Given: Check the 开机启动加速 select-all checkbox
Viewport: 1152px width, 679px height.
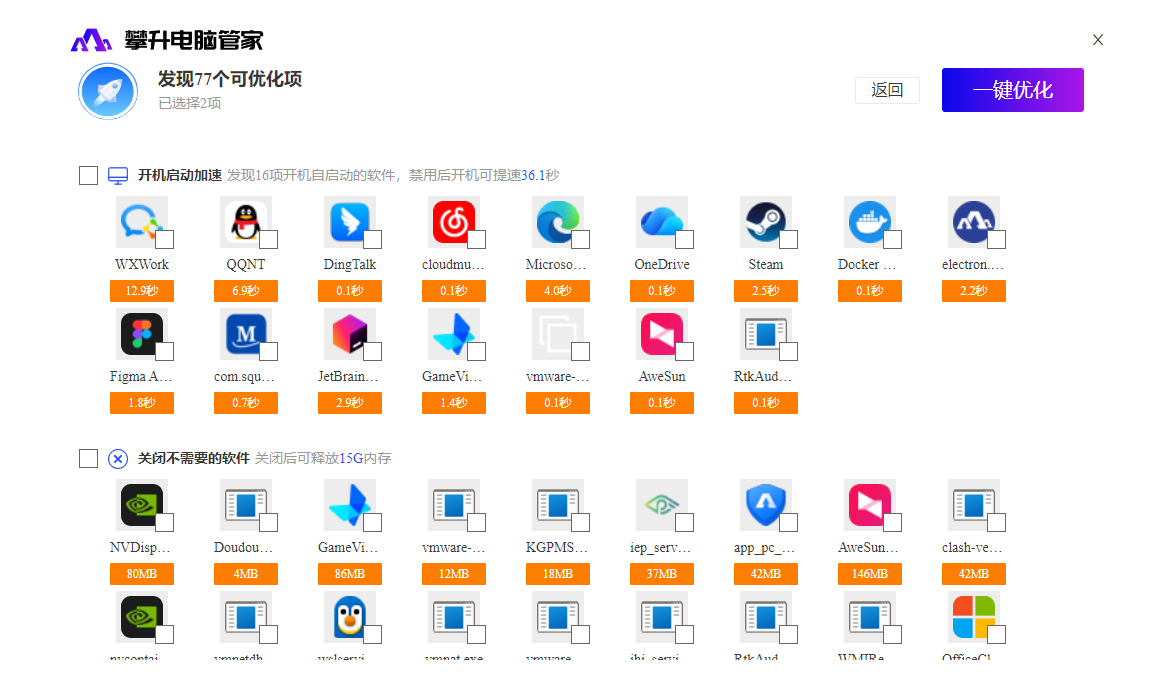Looking at the screenshot, I should (89, 176).
